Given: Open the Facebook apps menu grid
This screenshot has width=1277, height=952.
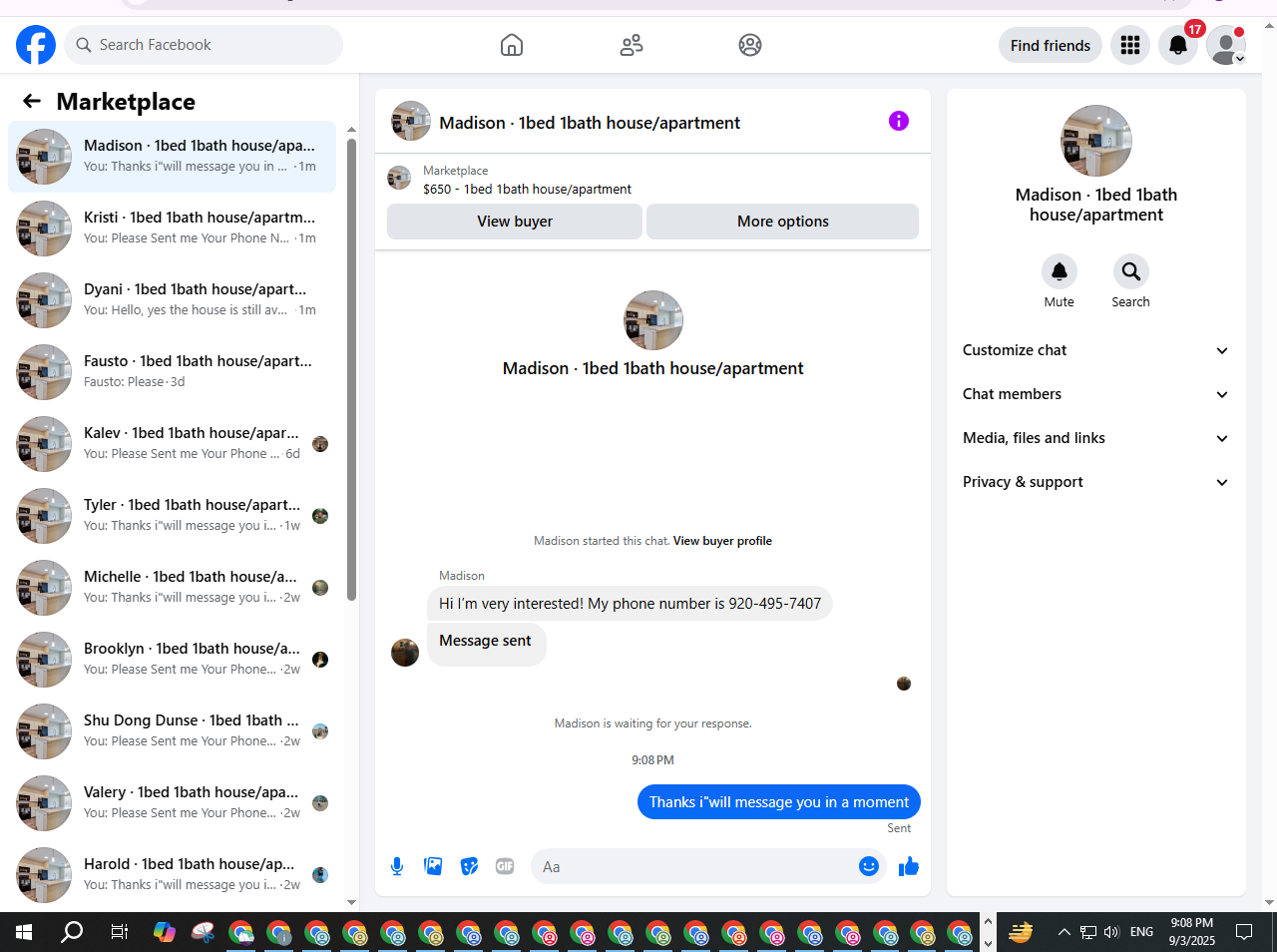Looking at the screenshot, I should (1130, 45).
